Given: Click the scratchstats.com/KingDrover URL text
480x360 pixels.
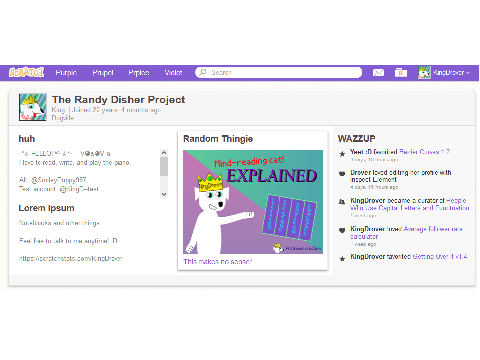Looking at the screenshot, I should pos(71,258).
